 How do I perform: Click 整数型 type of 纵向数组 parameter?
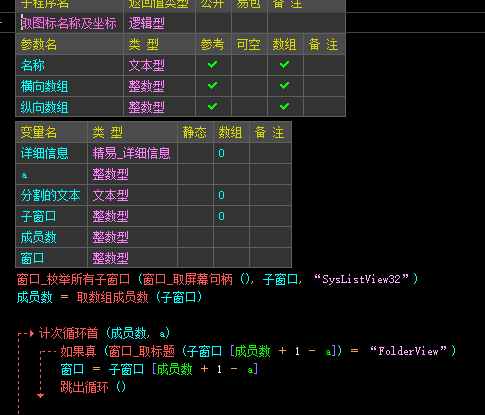(147, 108)
